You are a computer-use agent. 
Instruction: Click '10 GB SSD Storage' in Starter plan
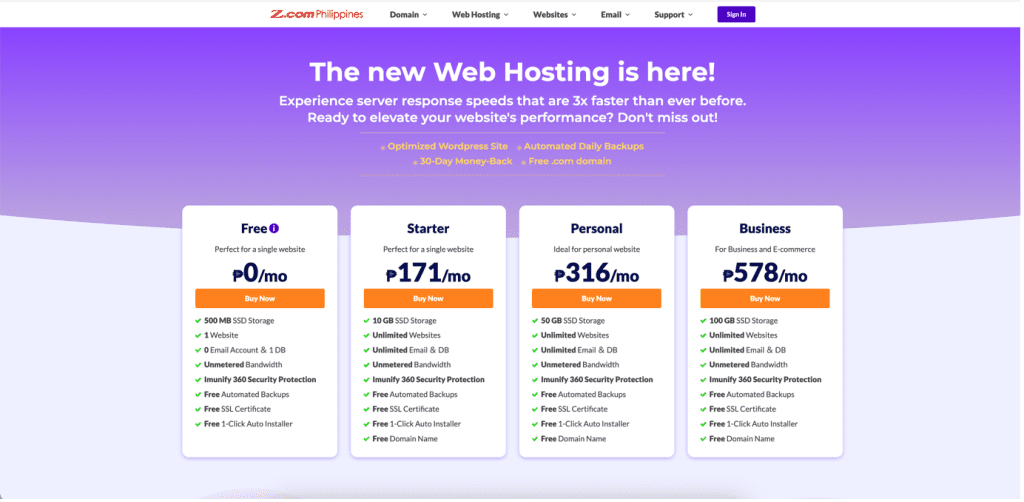[404, 321]
